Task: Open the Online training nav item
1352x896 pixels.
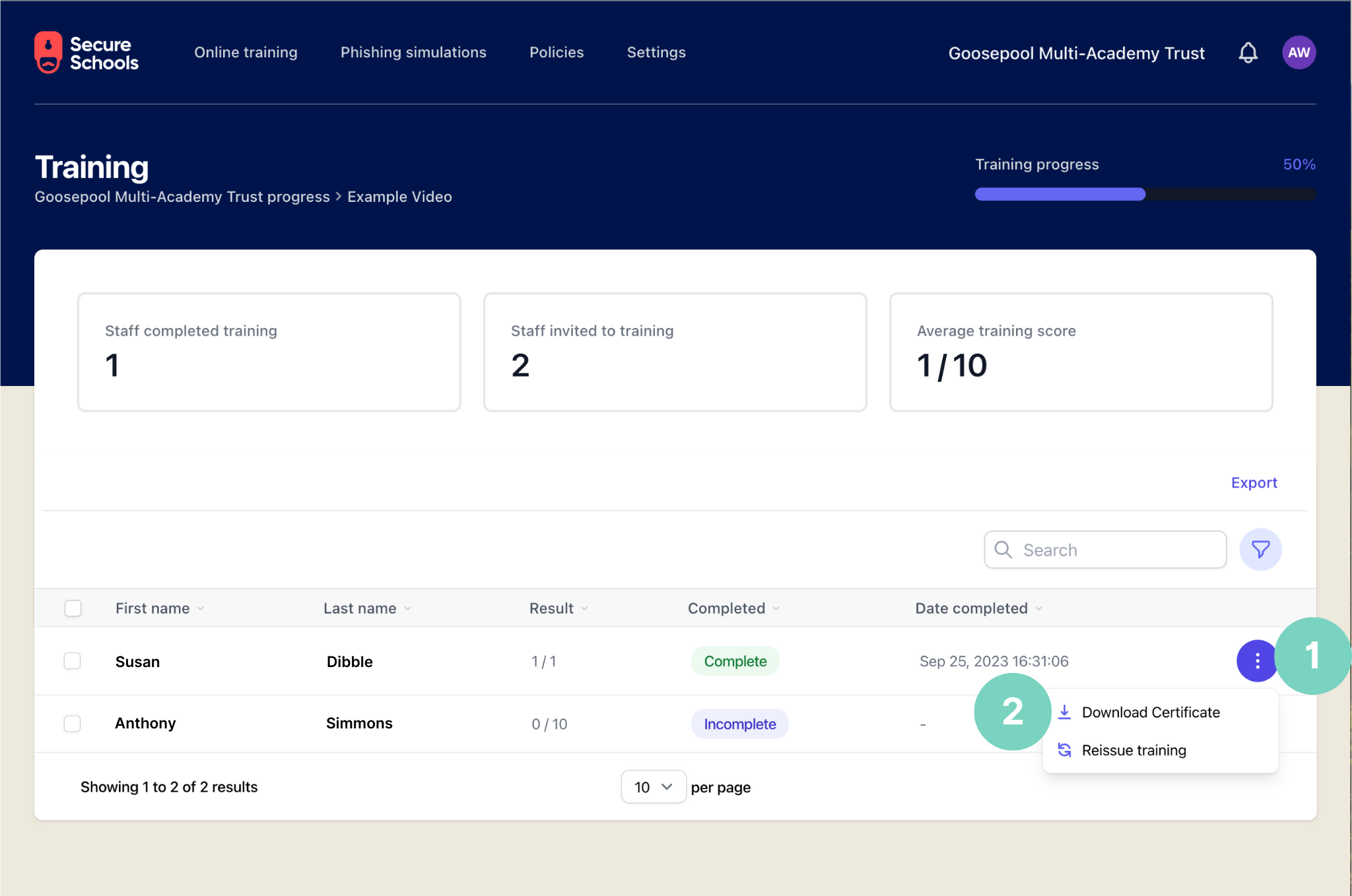Action: 246,52
